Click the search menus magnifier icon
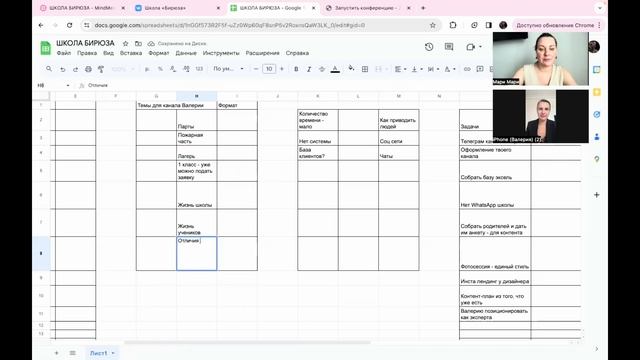 coord(49,69)
